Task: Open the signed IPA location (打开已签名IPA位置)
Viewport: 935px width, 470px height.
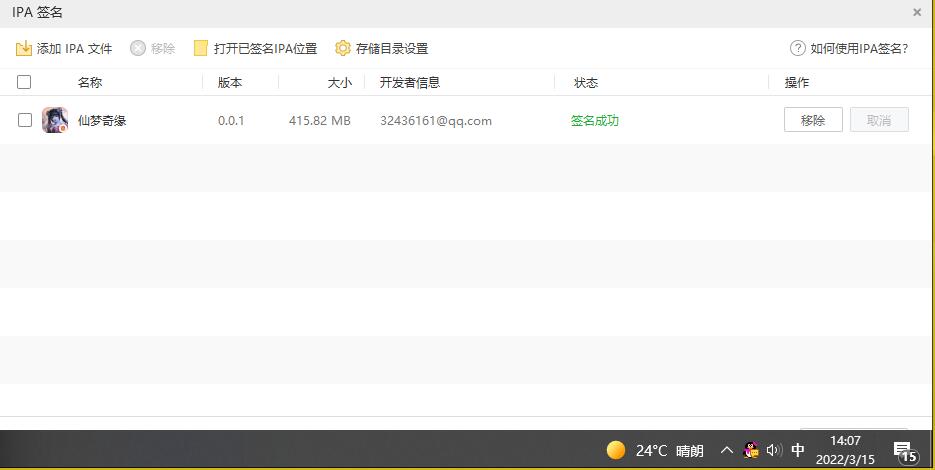Action: [255, 48]
